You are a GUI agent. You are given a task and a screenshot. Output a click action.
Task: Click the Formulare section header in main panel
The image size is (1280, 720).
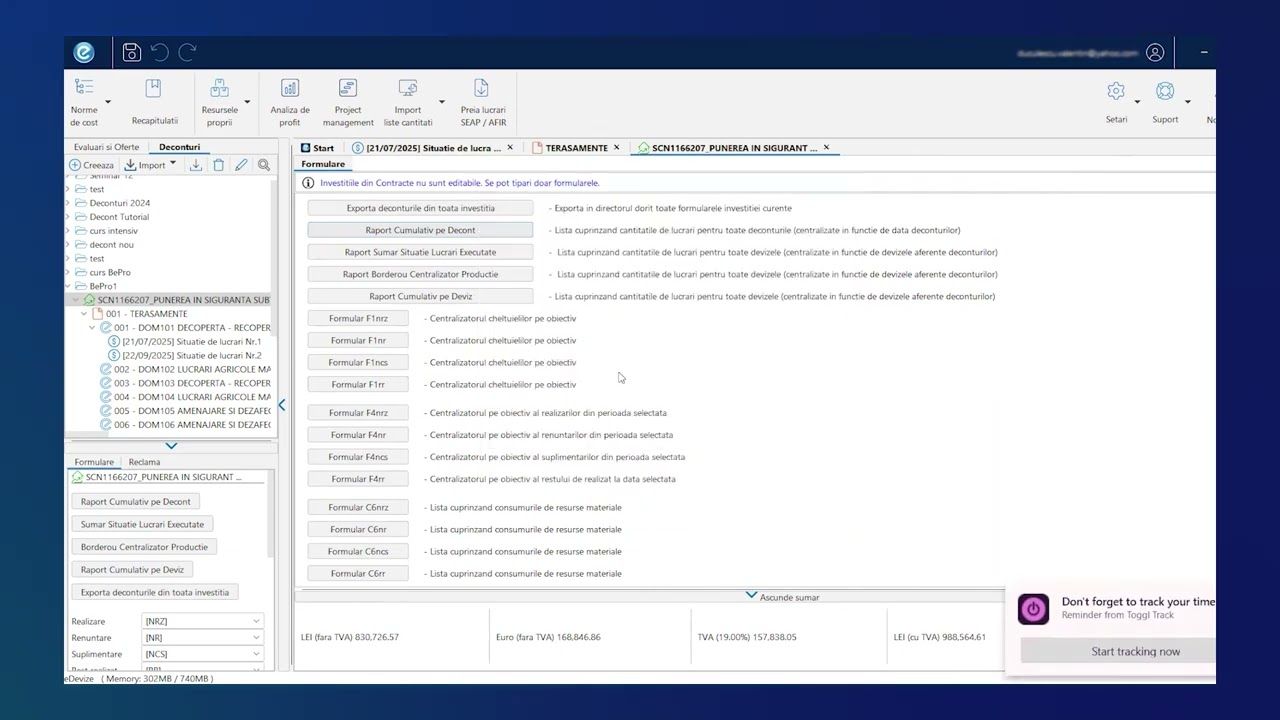pyautogui.click(x=323, y=164)
